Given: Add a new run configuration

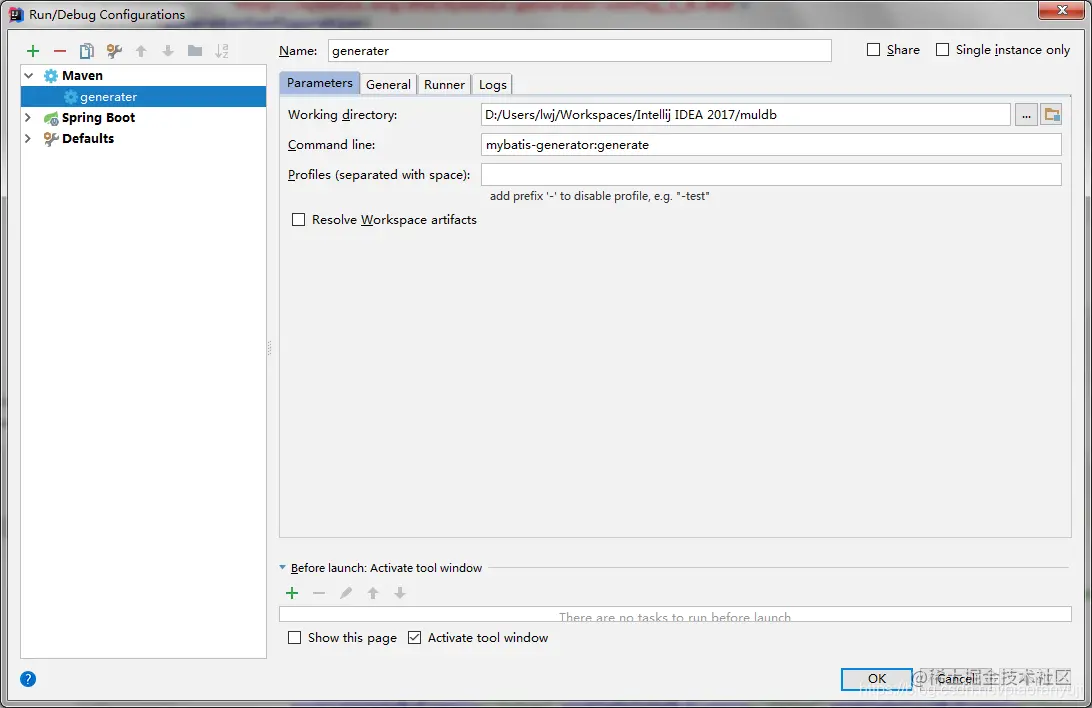Looking at the screenshot, I should [x=33, y=51].
